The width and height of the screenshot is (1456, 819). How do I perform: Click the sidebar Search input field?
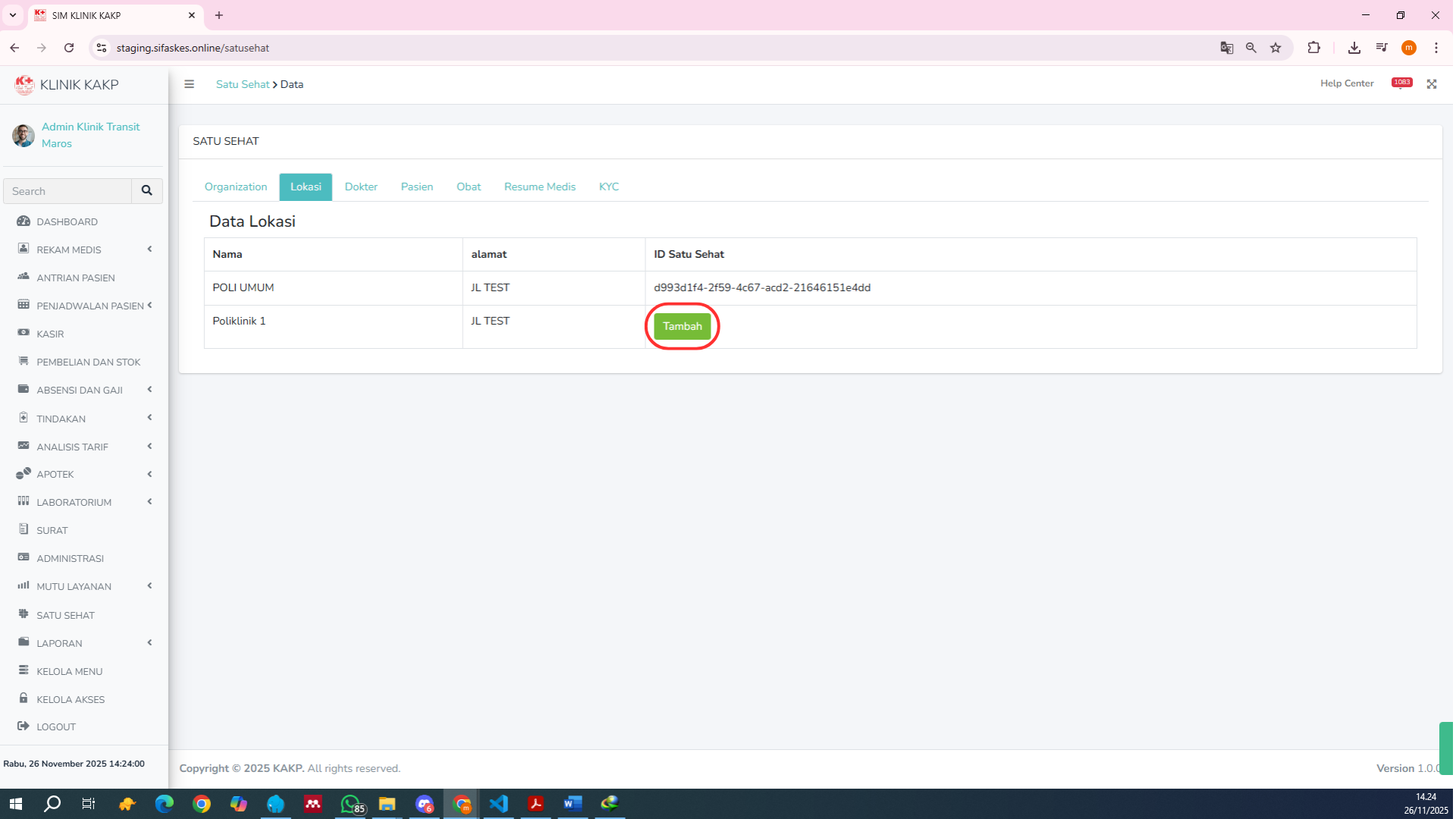point(68,191)
